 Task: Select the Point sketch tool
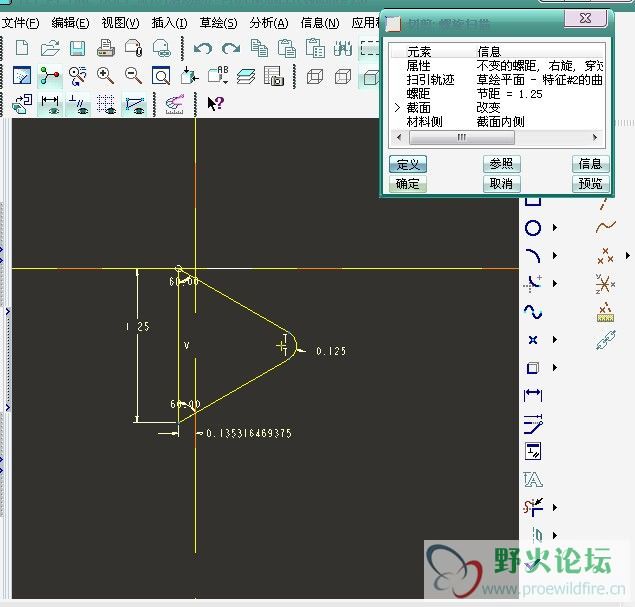533,340
